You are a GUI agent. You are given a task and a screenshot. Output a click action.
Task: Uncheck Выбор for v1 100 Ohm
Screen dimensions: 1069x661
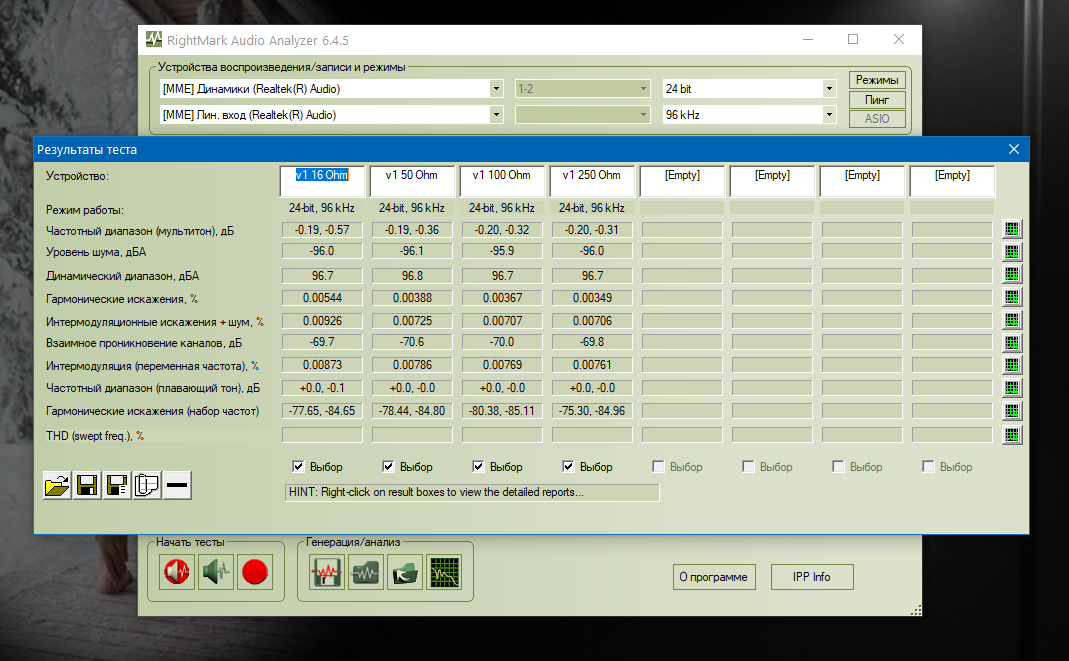(x=478, y=467)
